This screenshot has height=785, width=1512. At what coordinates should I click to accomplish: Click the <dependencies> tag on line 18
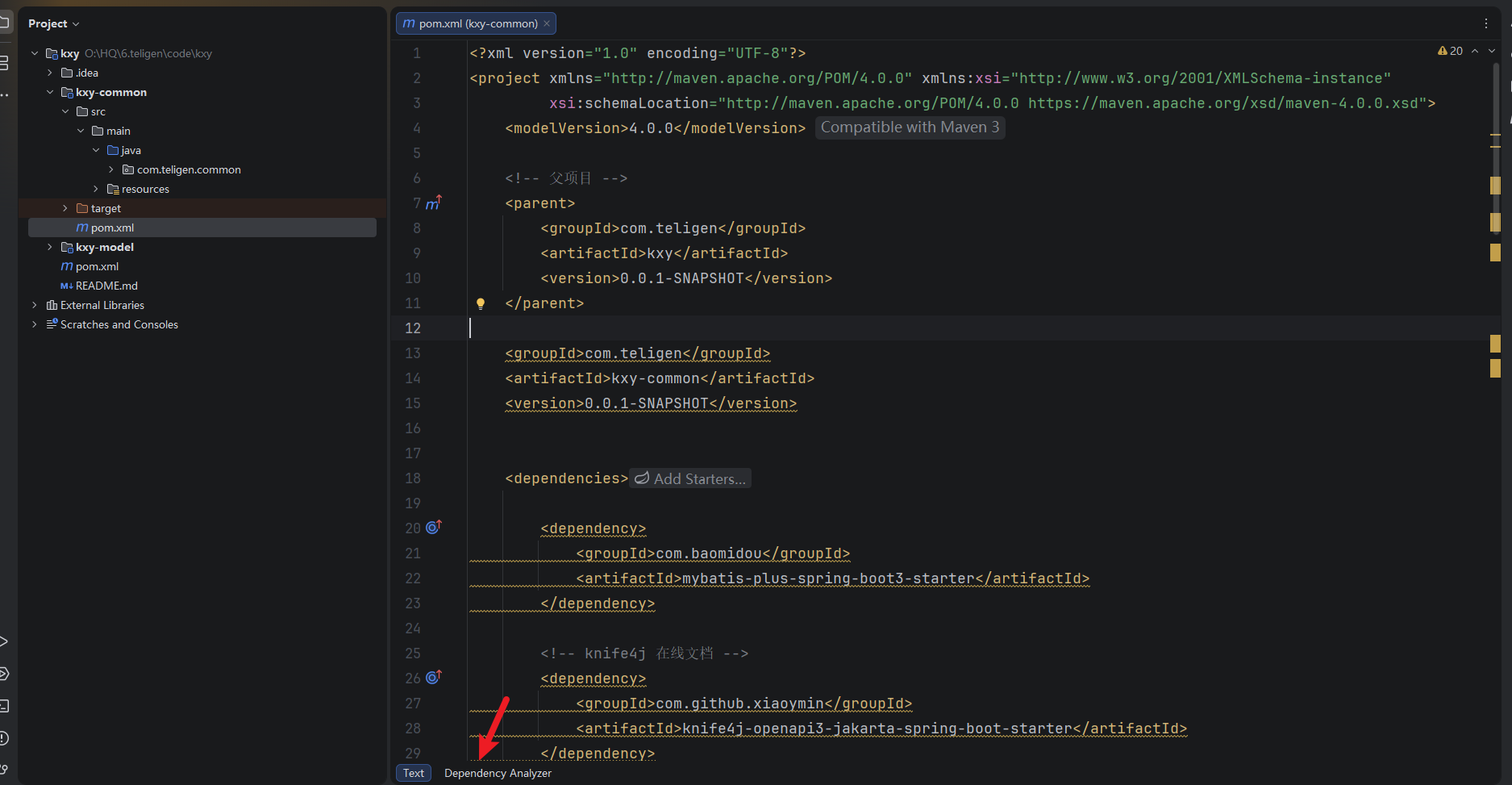click(567, 478)
